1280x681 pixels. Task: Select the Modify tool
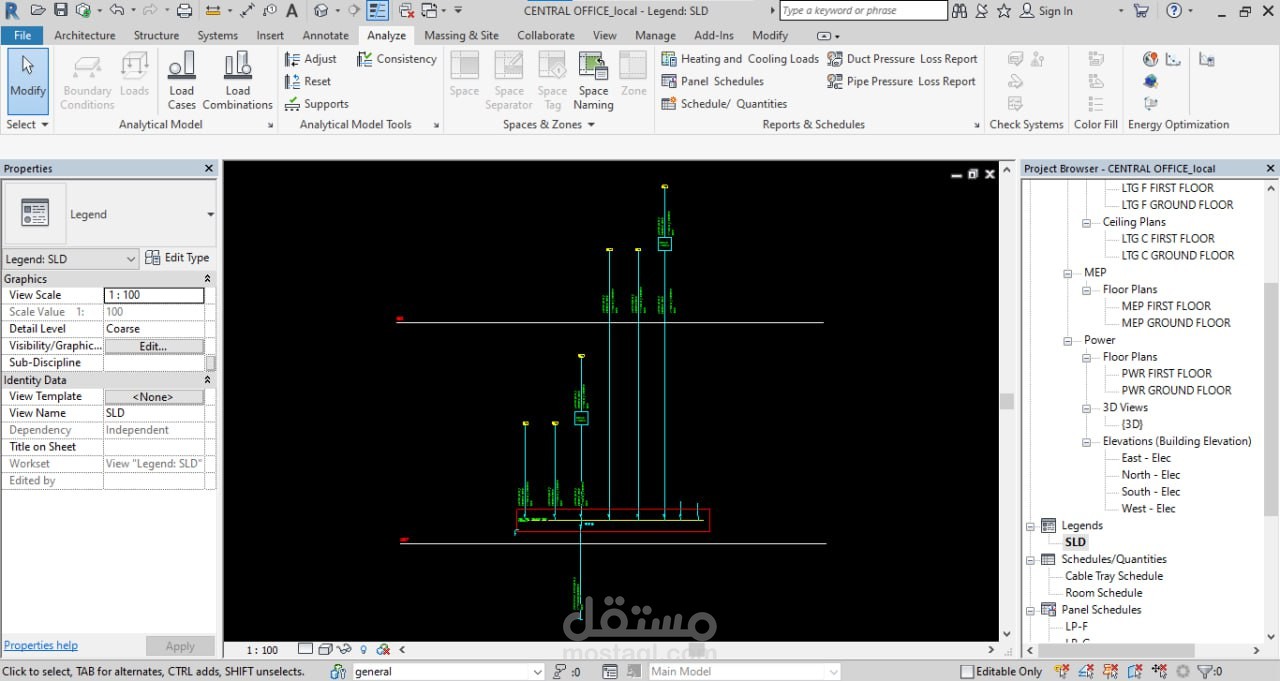tap(27, 80)
